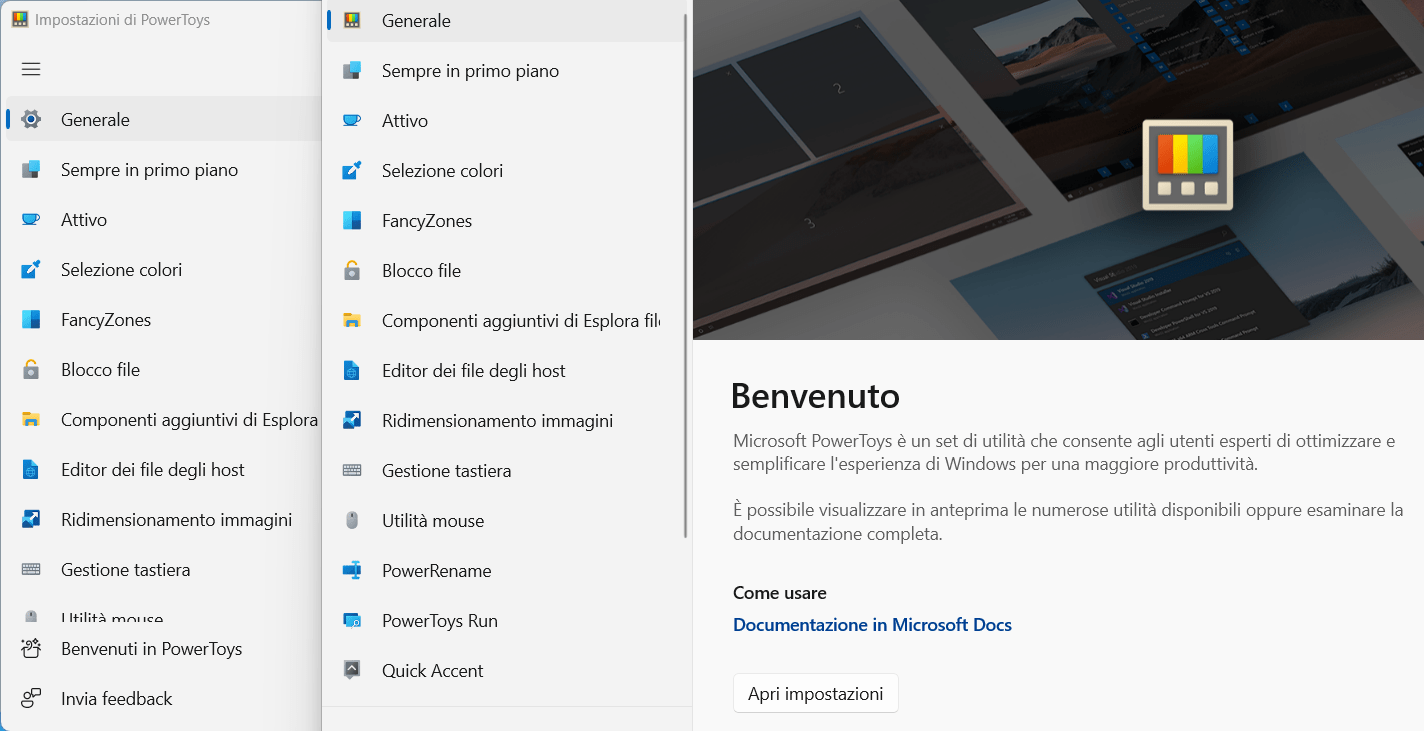The height and width of the screenshot is (731, 1424).
Task: Click the PowerRename utility icon
Action: tap(353, 570)
